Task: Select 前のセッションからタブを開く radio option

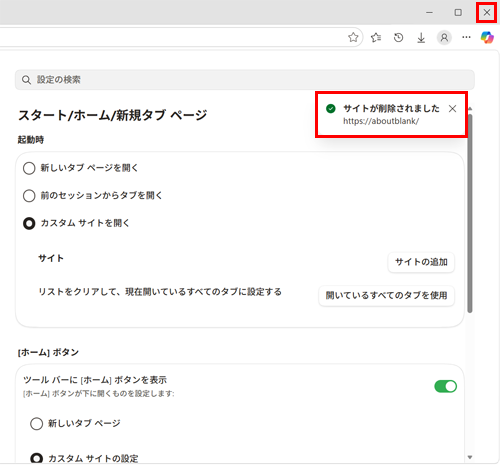Action: pyautogui.click(x=29, y=196)
